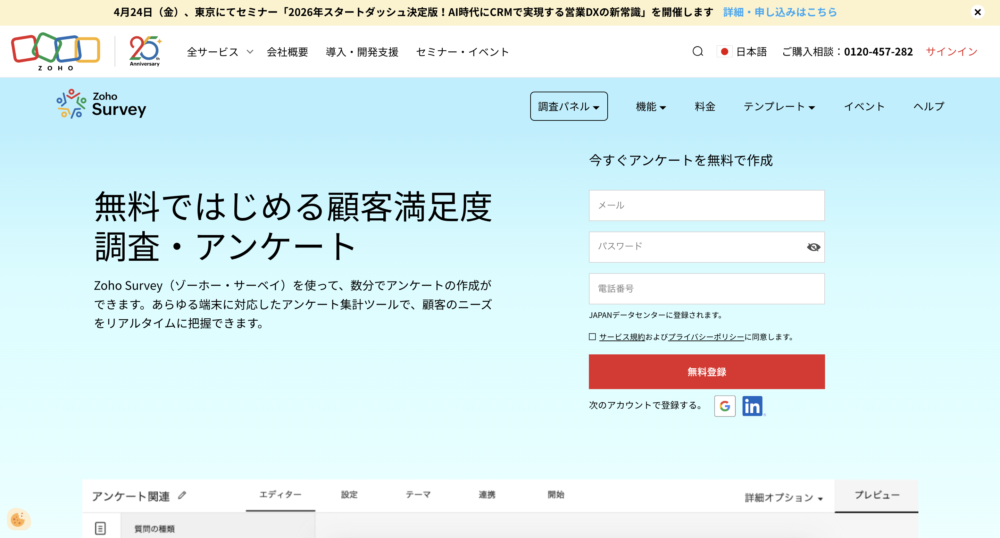The image size is (1000, 538).
Task: Switch to 開始 tab
Action: click(x=556, y=495)
